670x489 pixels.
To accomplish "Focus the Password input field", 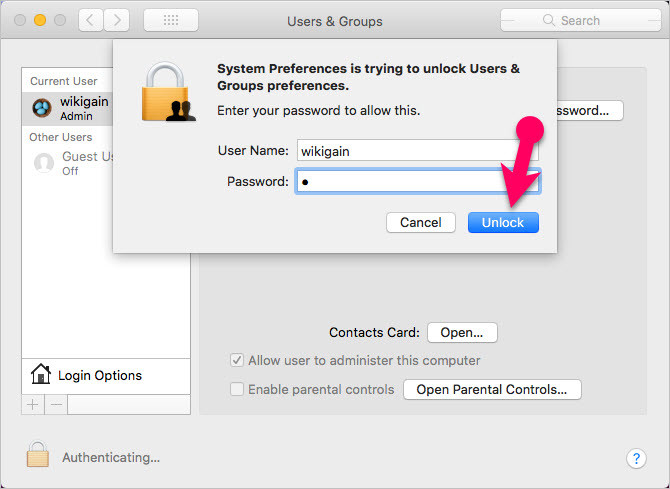I will coord(417,181).
